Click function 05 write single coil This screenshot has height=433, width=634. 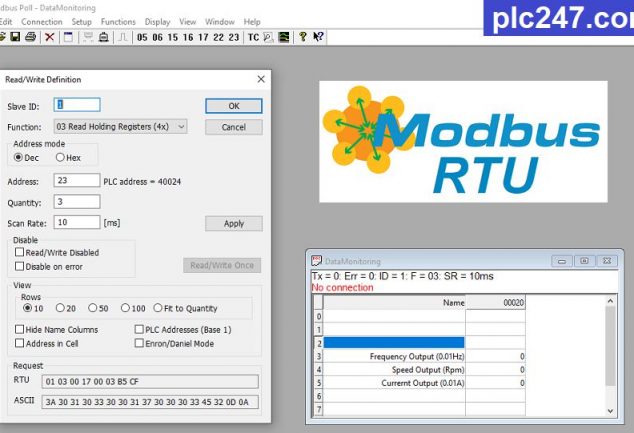click(142, 38)
